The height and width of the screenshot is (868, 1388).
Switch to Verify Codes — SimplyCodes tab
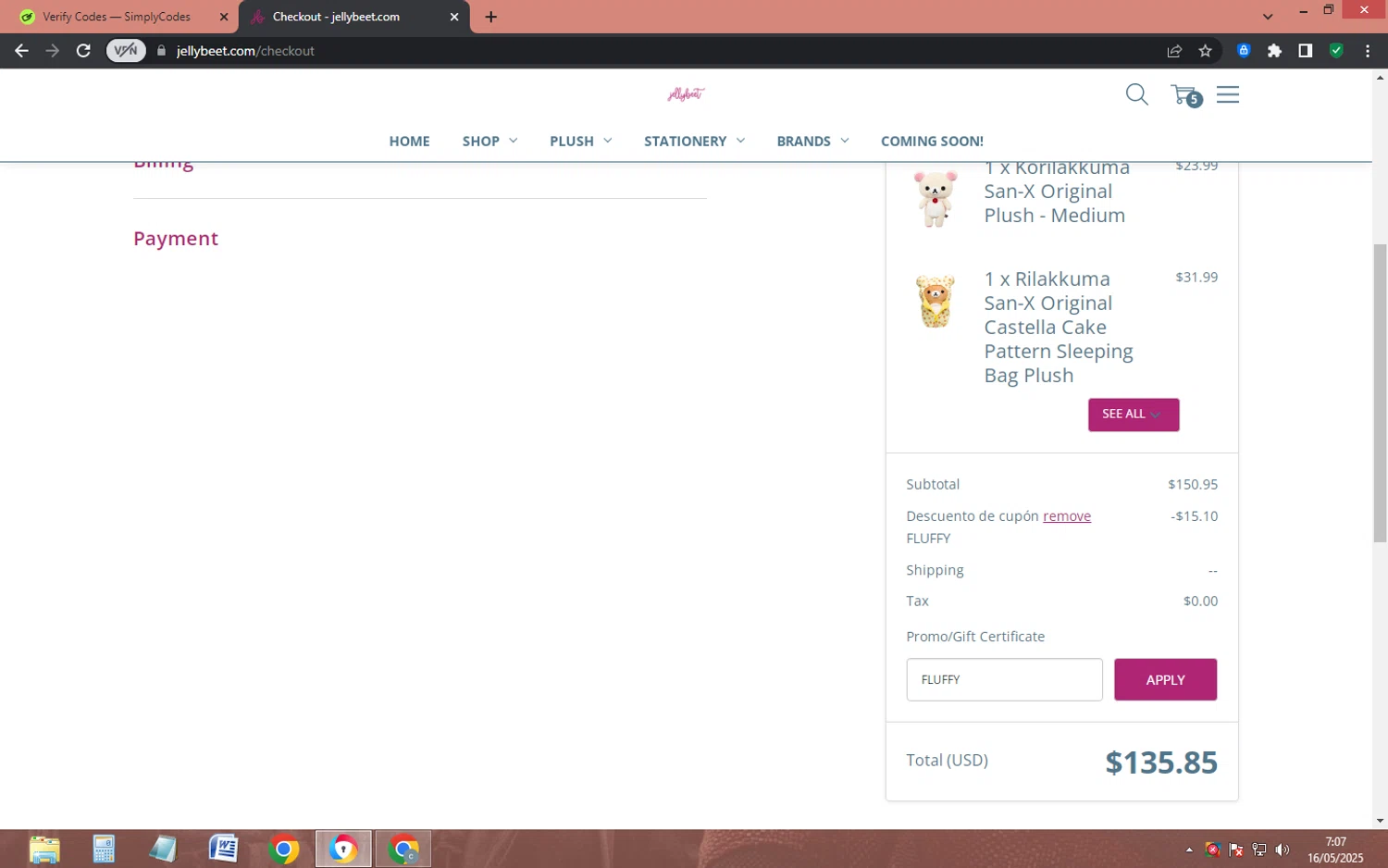coord(117,17)
